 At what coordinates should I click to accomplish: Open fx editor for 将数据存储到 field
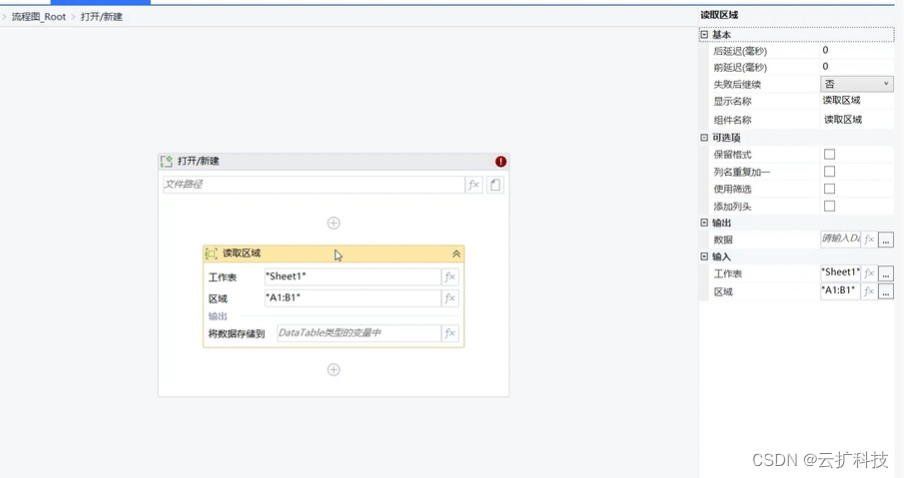pos(450,333)
